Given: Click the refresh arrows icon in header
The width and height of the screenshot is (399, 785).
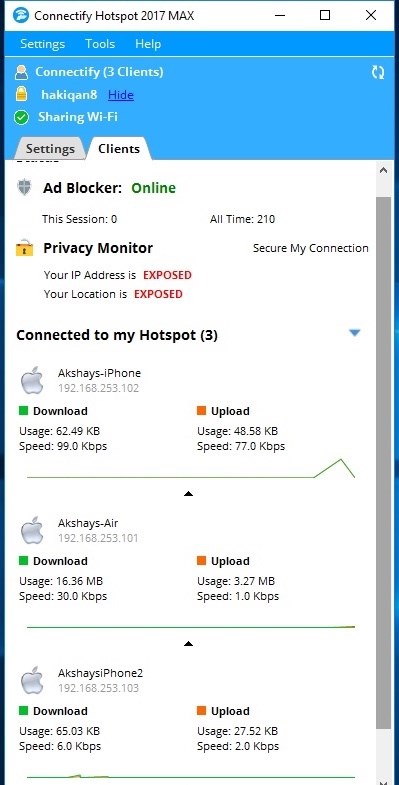Looking at the screenshot, I should pos(377,72).
